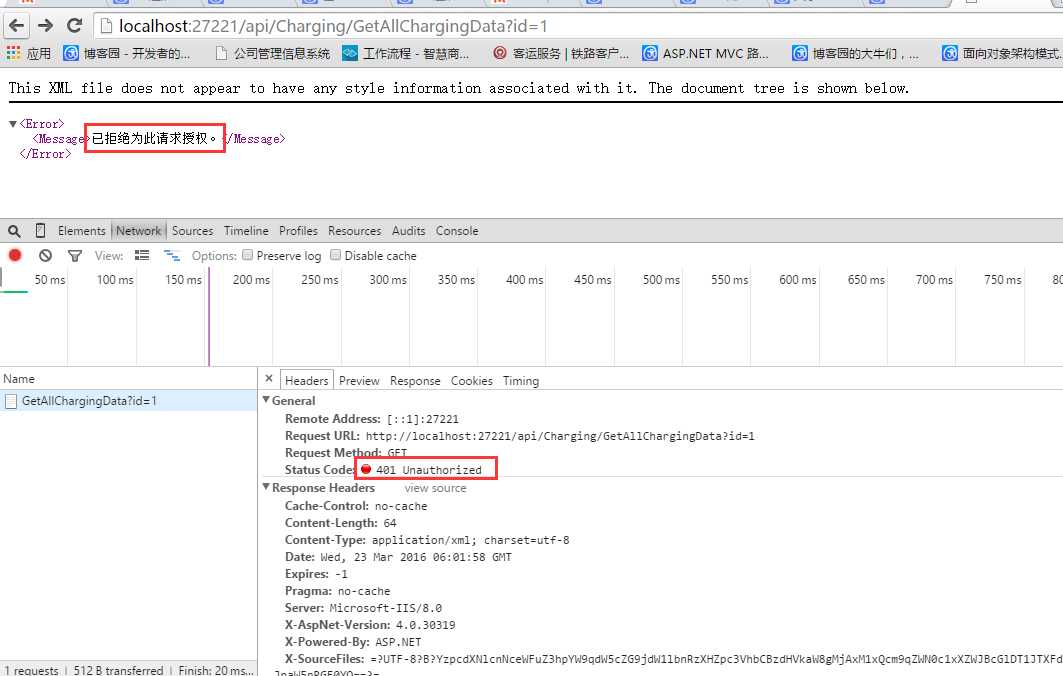Click the DevTools search magnifier icon

tap(14, 231)
